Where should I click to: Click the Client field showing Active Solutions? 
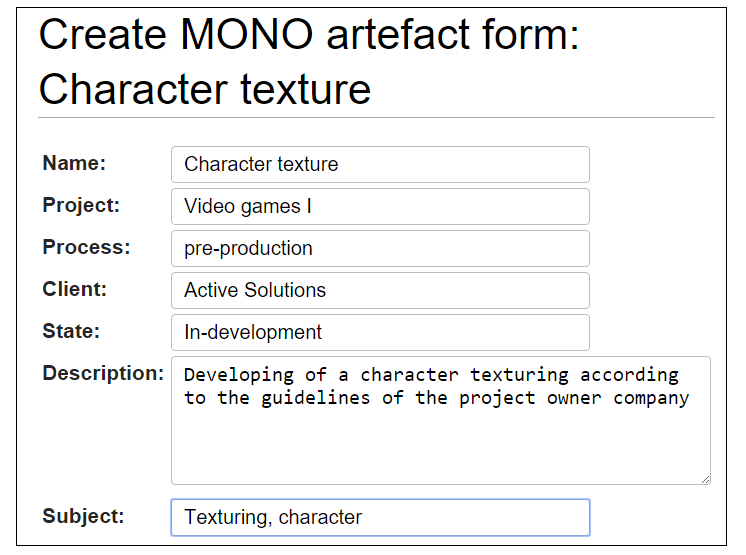380,290
